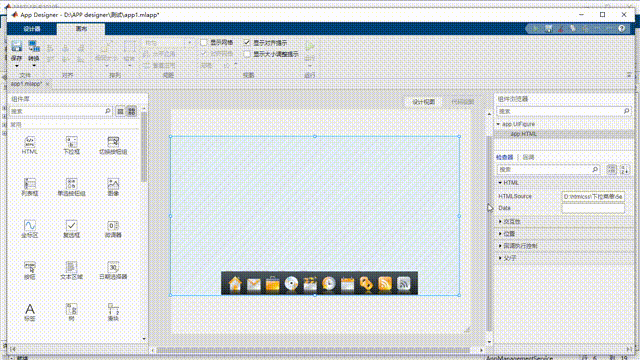
Task: Expand the Position (位置) section
Action: pos(500,234)
